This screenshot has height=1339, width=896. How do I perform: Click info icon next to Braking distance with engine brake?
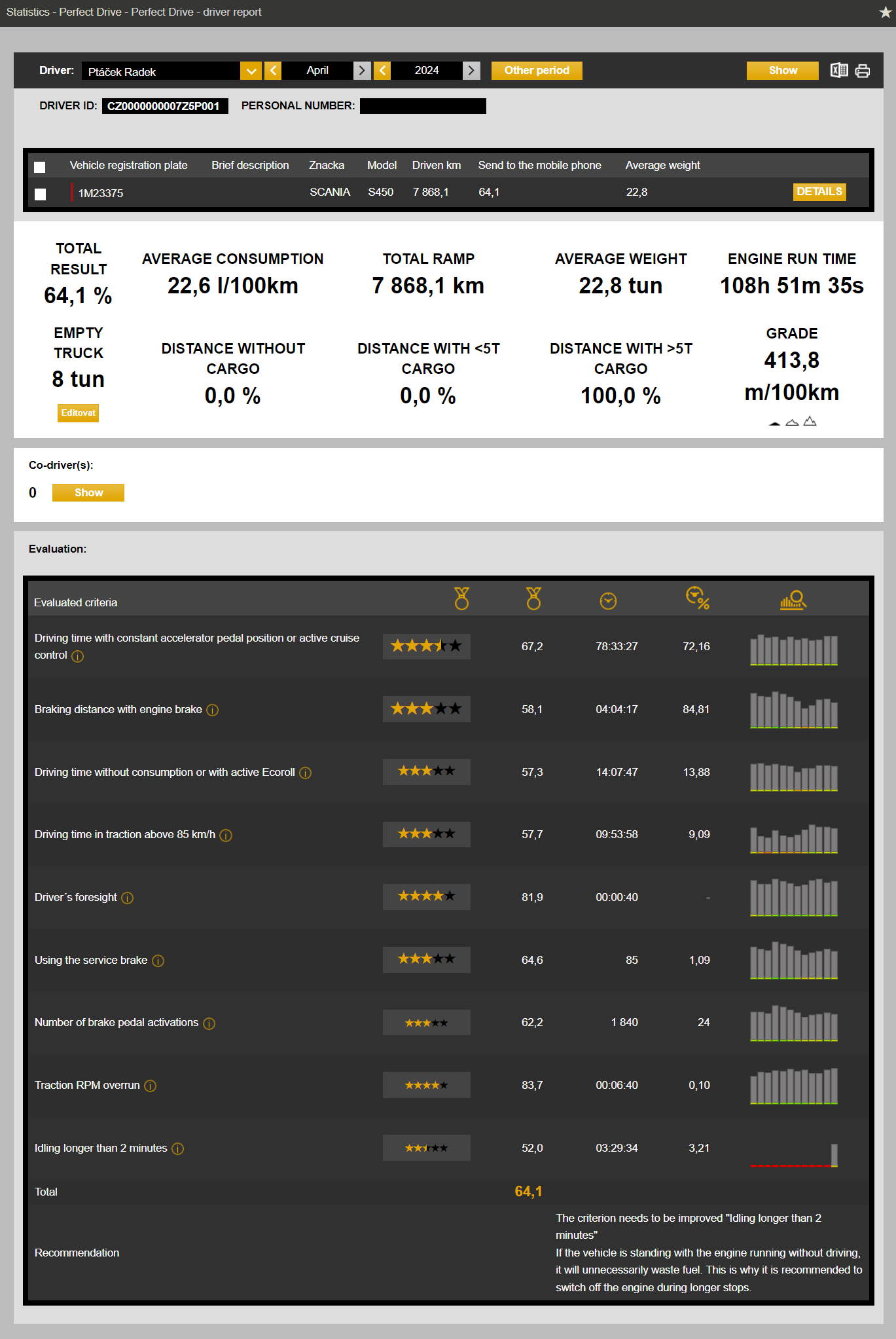point(213,710)
